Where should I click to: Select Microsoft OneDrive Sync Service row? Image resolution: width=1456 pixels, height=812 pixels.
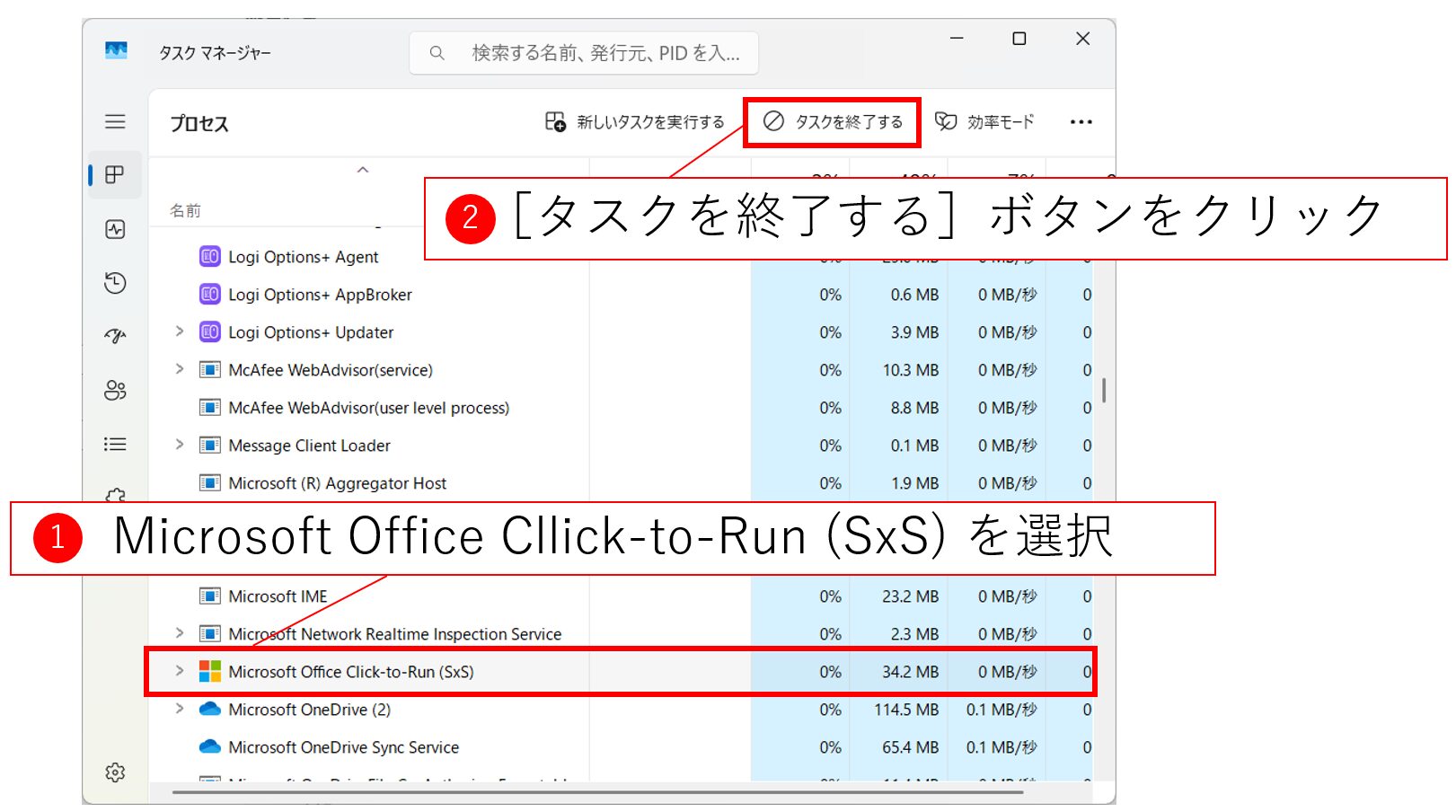tap(343, 747)
